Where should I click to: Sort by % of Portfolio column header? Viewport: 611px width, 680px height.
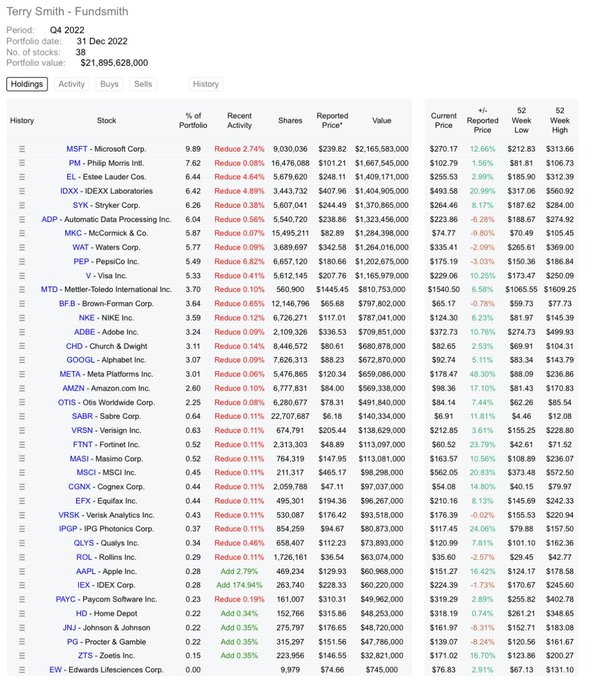coord(193,121)
